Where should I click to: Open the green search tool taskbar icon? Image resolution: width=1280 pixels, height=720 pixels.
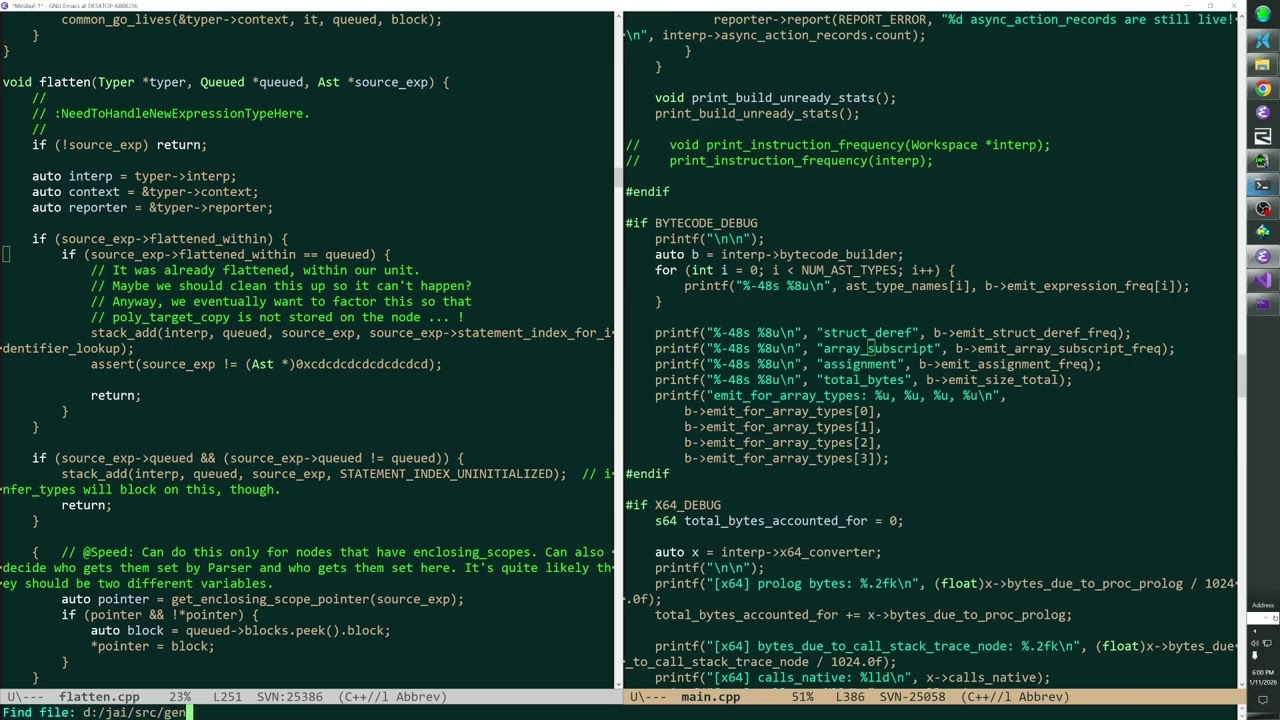coord(1262,161)
